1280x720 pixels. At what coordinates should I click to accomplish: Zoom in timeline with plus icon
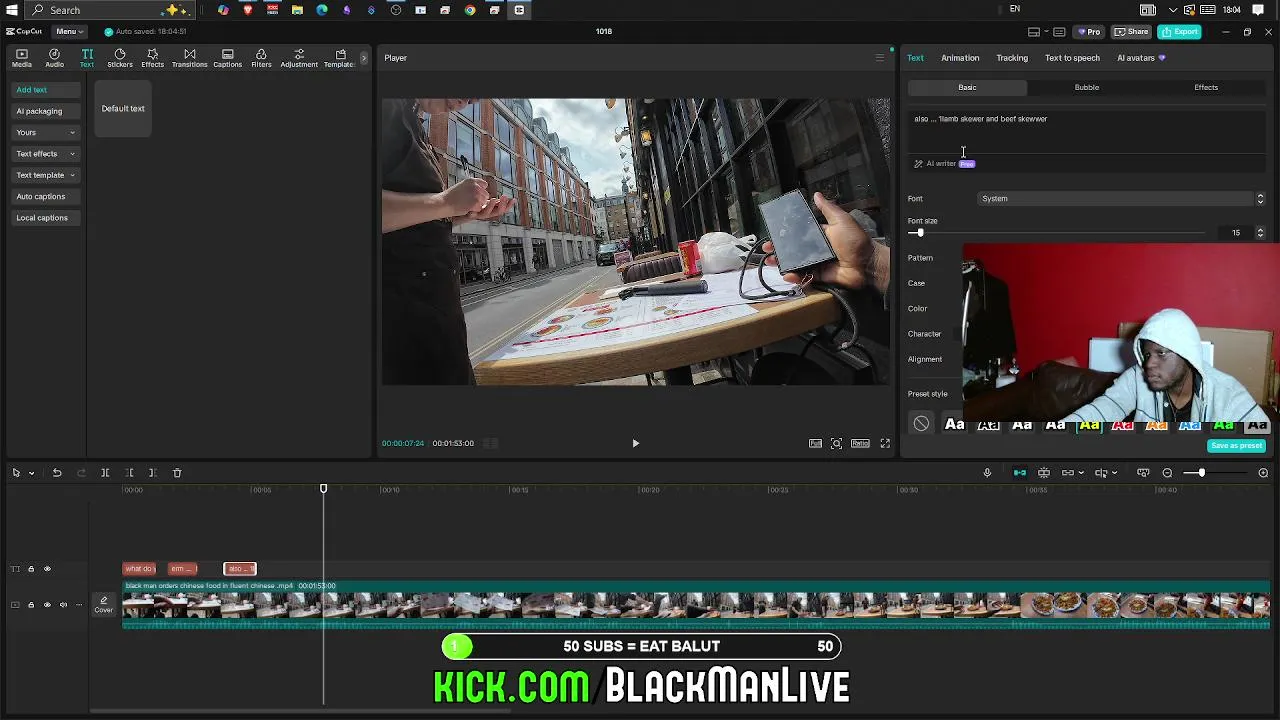(1263, 473)
